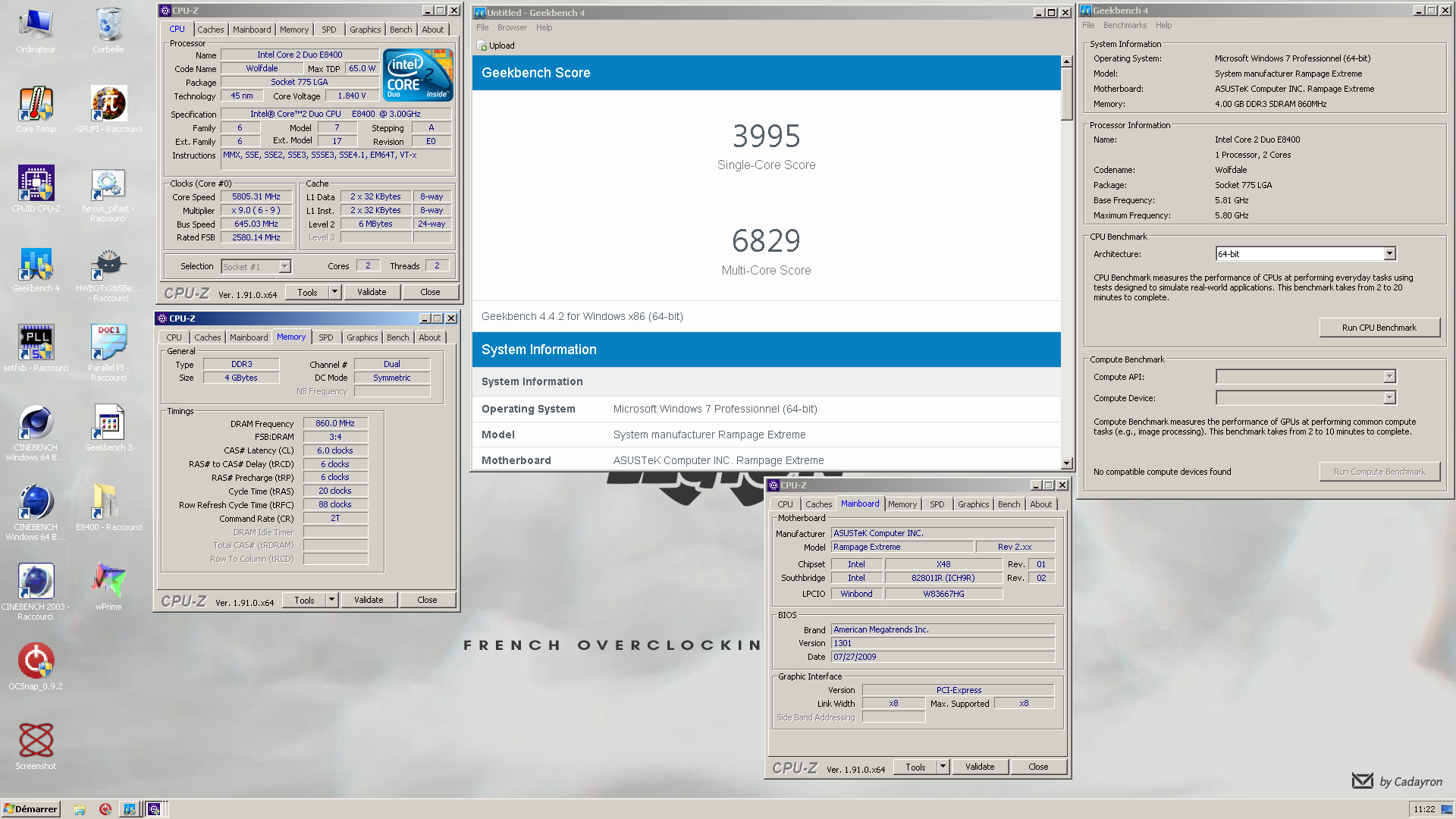Click the 3995 Single-Core Score

click(766, 136)
